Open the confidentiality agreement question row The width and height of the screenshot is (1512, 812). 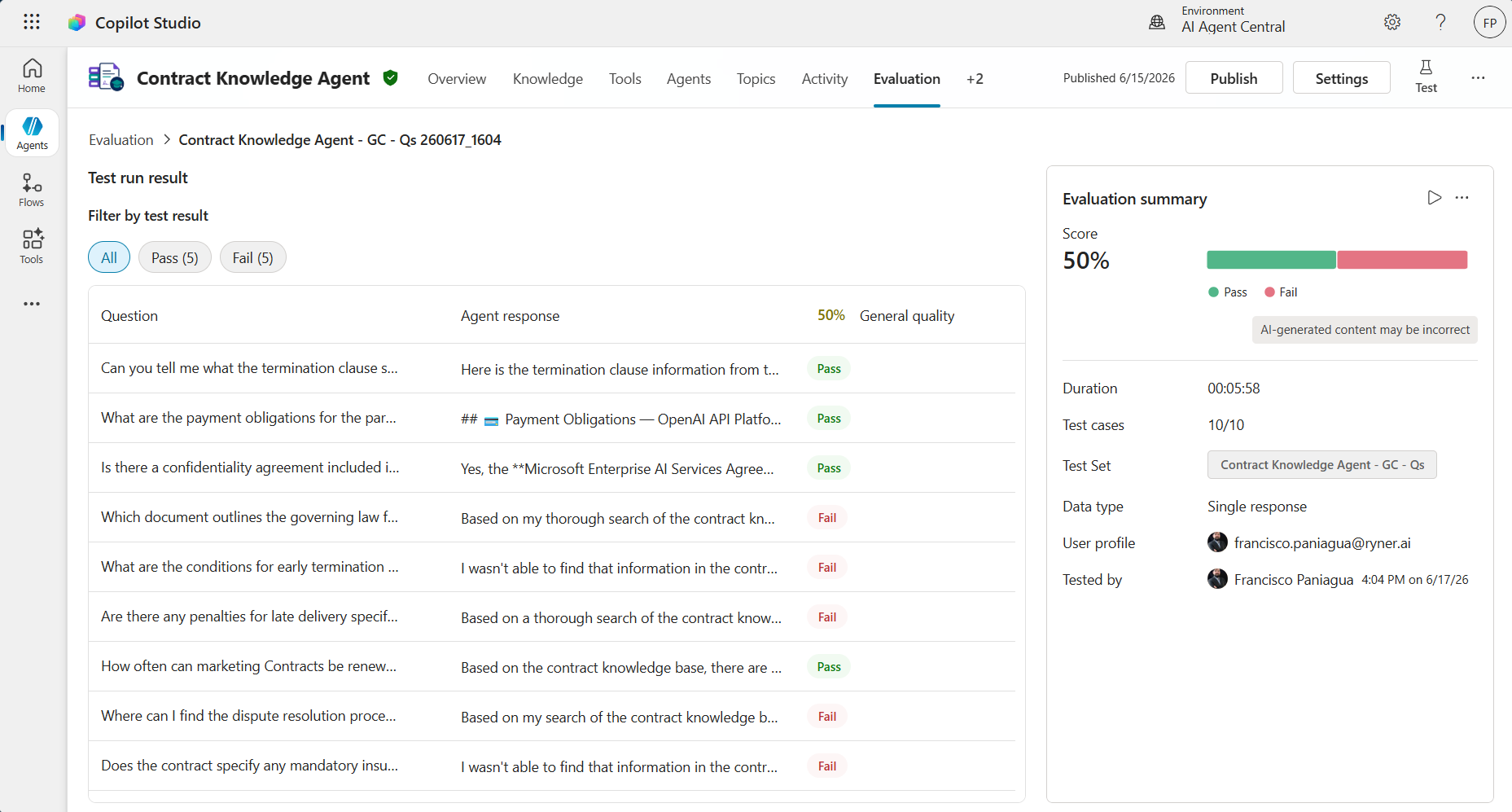pyautogui.click(x=552, y=468)
